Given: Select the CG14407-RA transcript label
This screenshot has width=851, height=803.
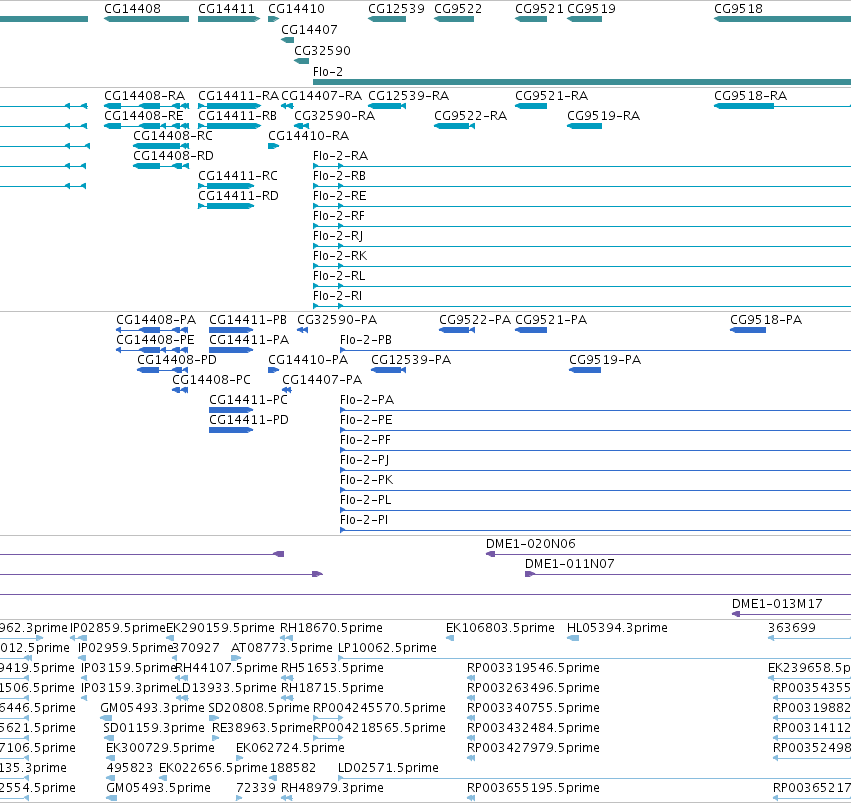Looking at the screenshot, I should click(x=321, y=96).
